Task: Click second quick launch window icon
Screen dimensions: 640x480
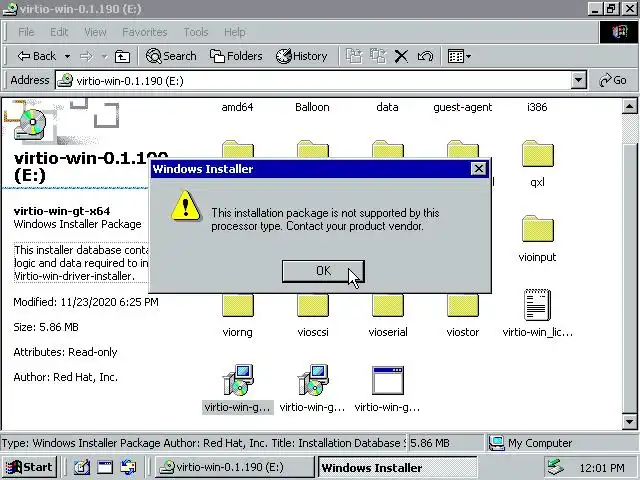Action: [x=105, y=467]
